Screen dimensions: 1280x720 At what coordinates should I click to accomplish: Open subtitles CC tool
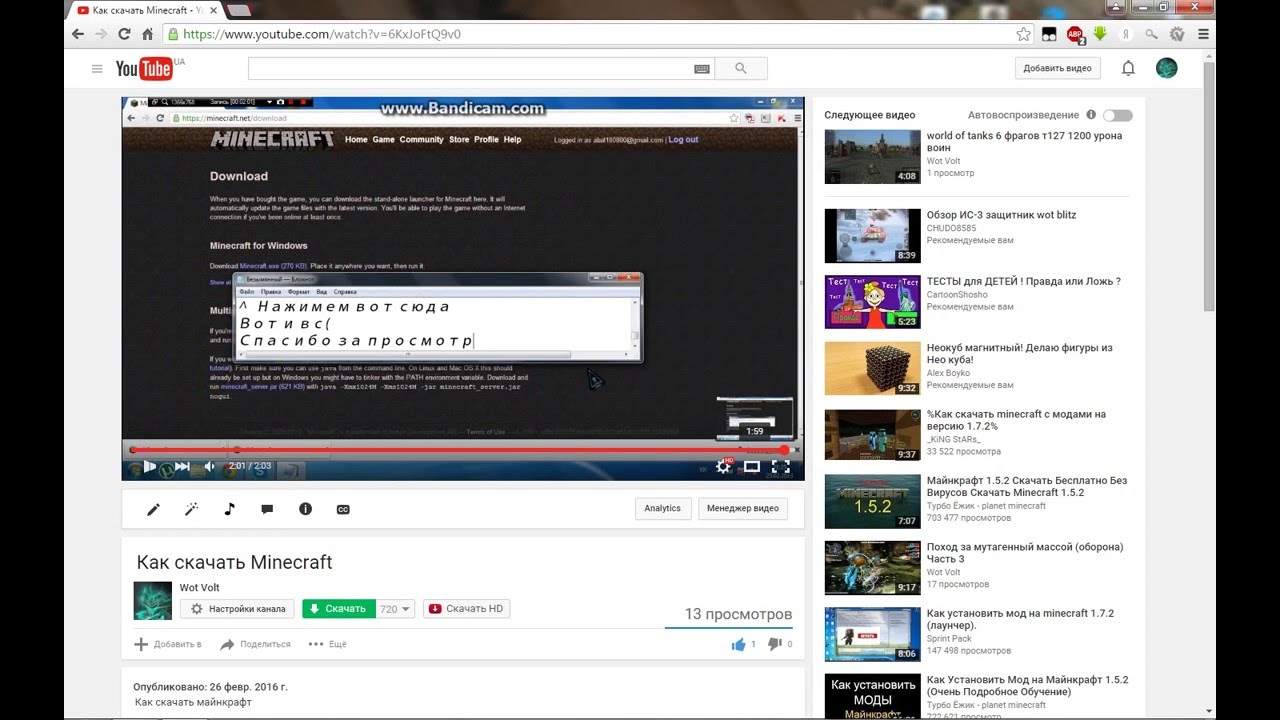point(343,509)
